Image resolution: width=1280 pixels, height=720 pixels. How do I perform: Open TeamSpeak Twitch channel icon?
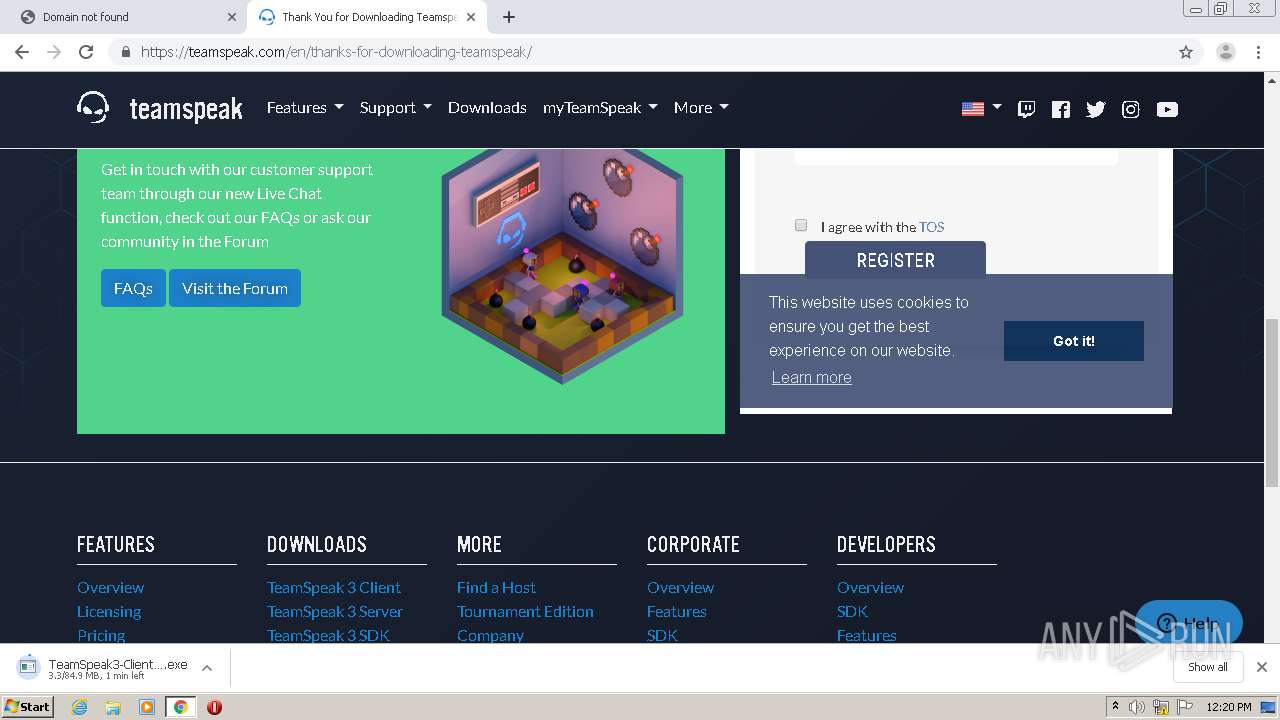coord(1026,109)
